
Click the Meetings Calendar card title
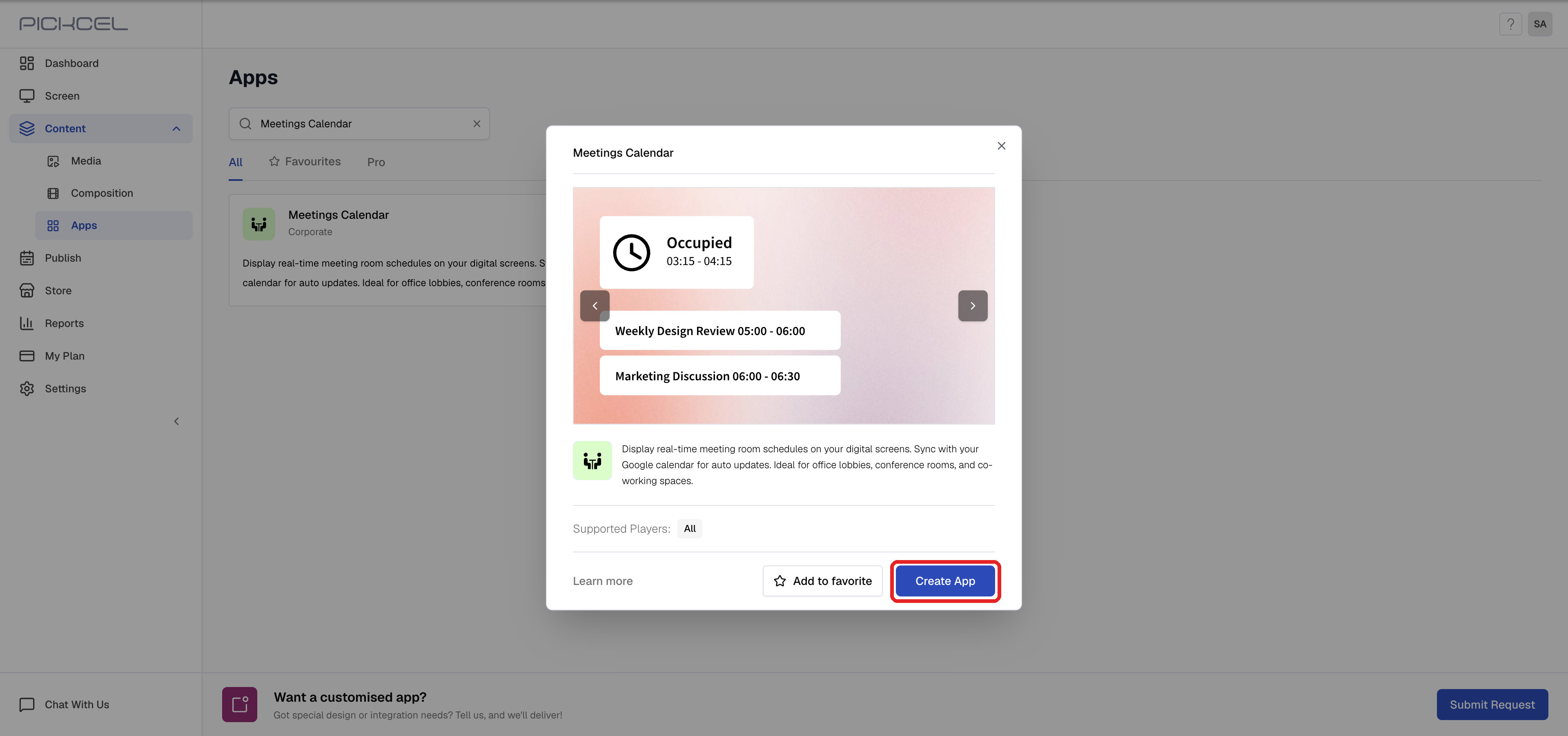[339, 215]
